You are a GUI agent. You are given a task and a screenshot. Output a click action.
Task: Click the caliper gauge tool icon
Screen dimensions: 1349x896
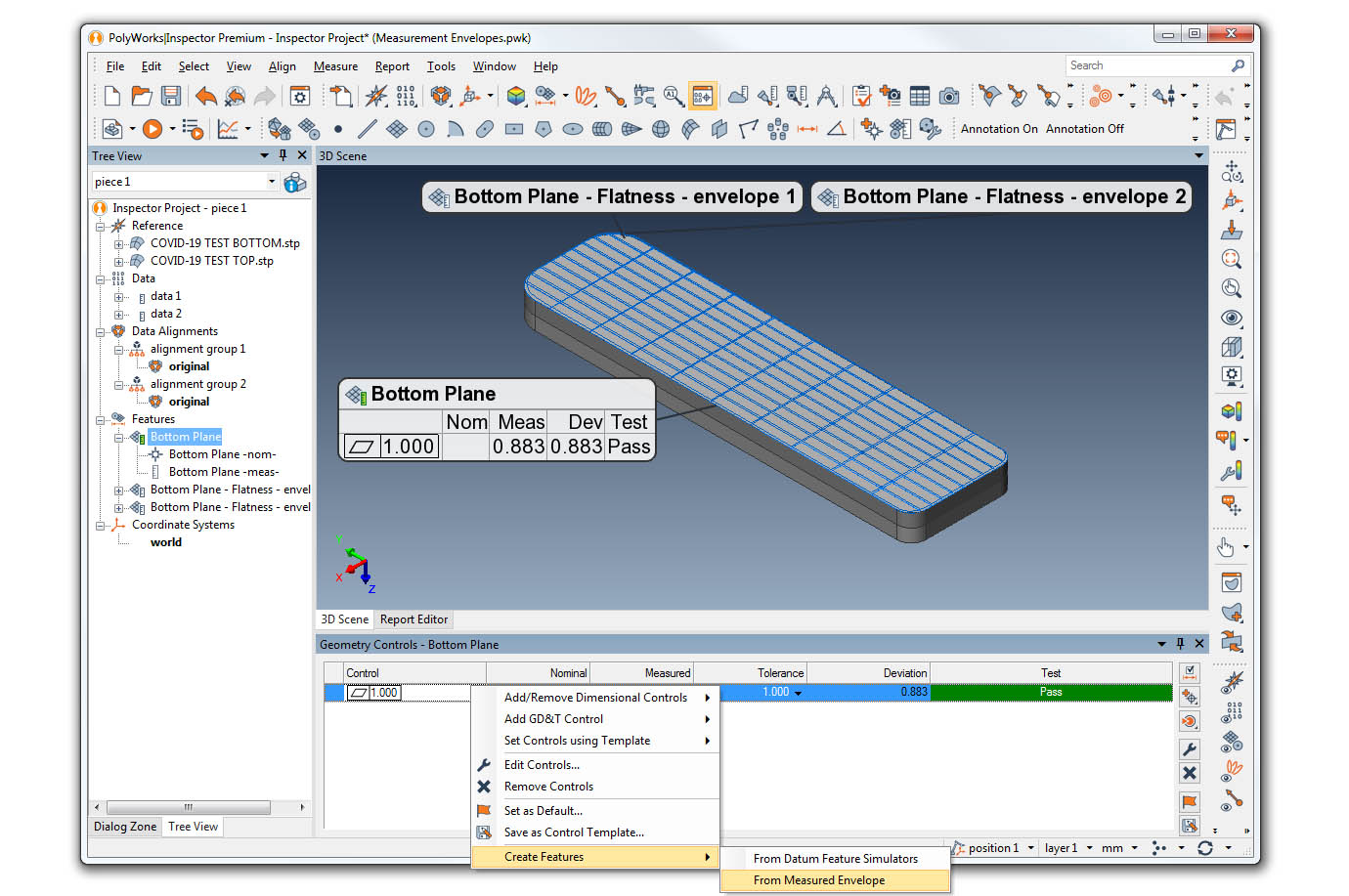(x=643, y=96)
